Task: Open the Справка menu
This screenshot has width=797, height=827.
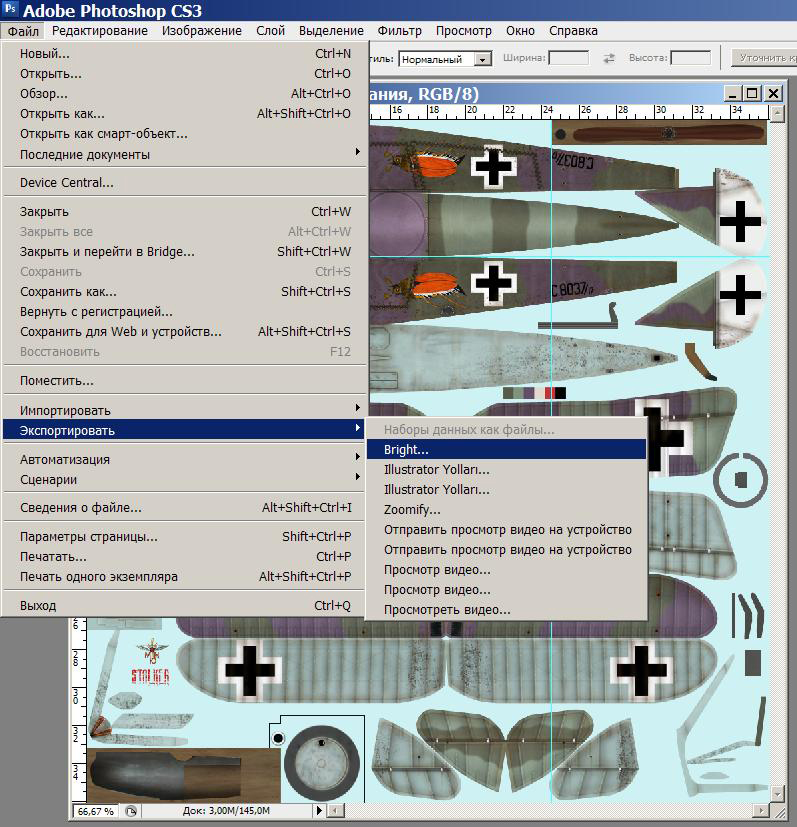Action: click(573, 31)
